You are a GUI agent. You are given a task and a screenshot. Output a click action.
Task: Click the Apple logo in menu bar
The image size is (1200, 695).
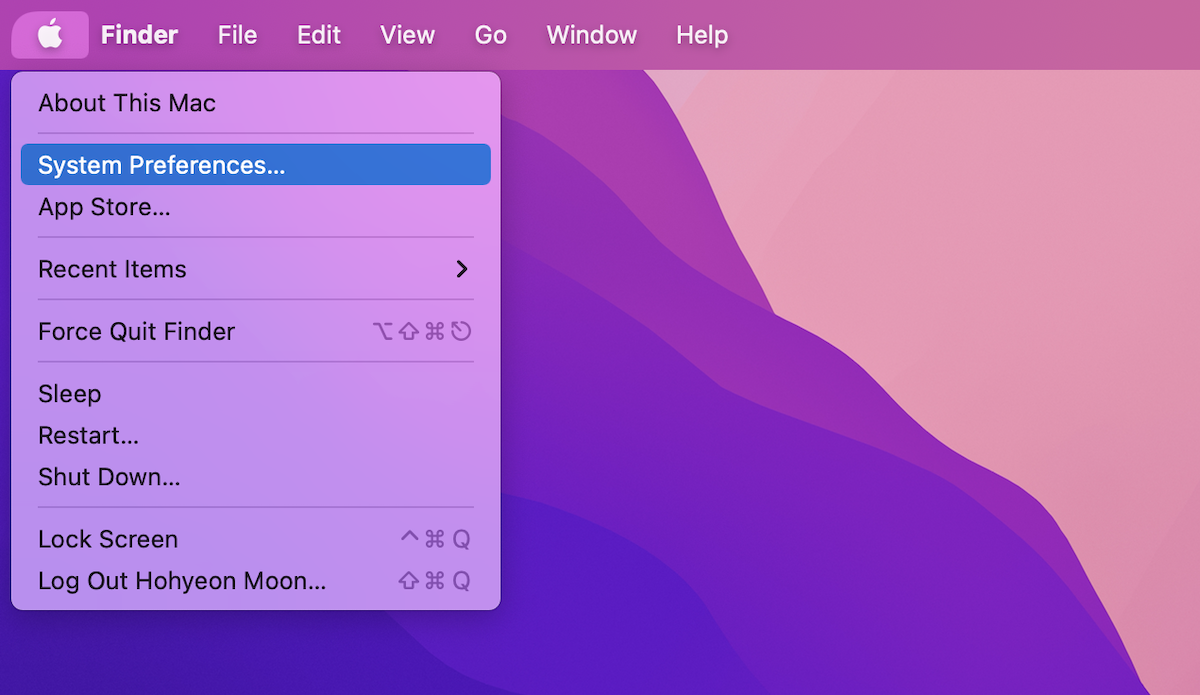click(x=49, y=34)
